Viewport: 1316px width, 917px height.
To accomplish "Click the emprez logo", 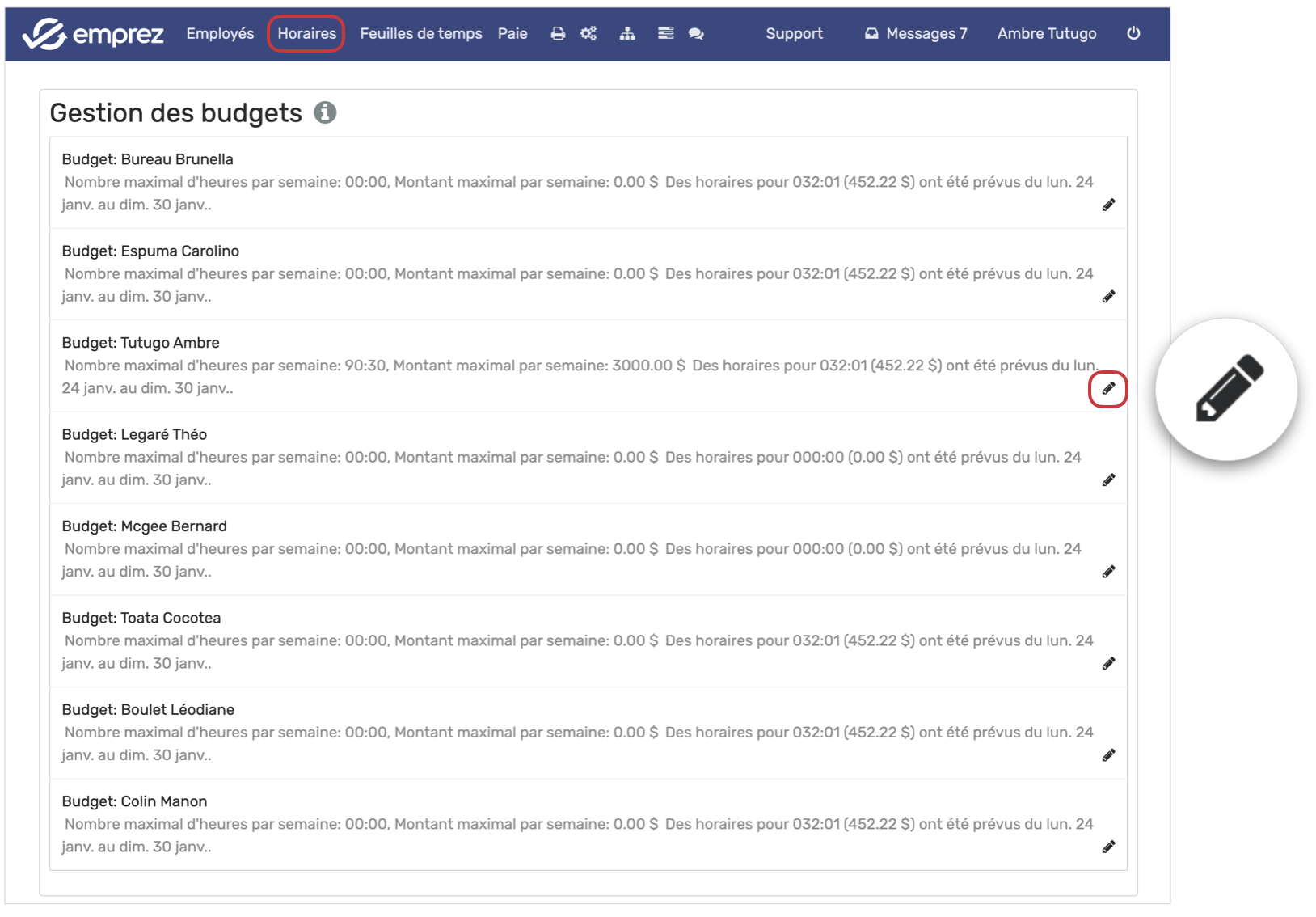I will (93, 34).
